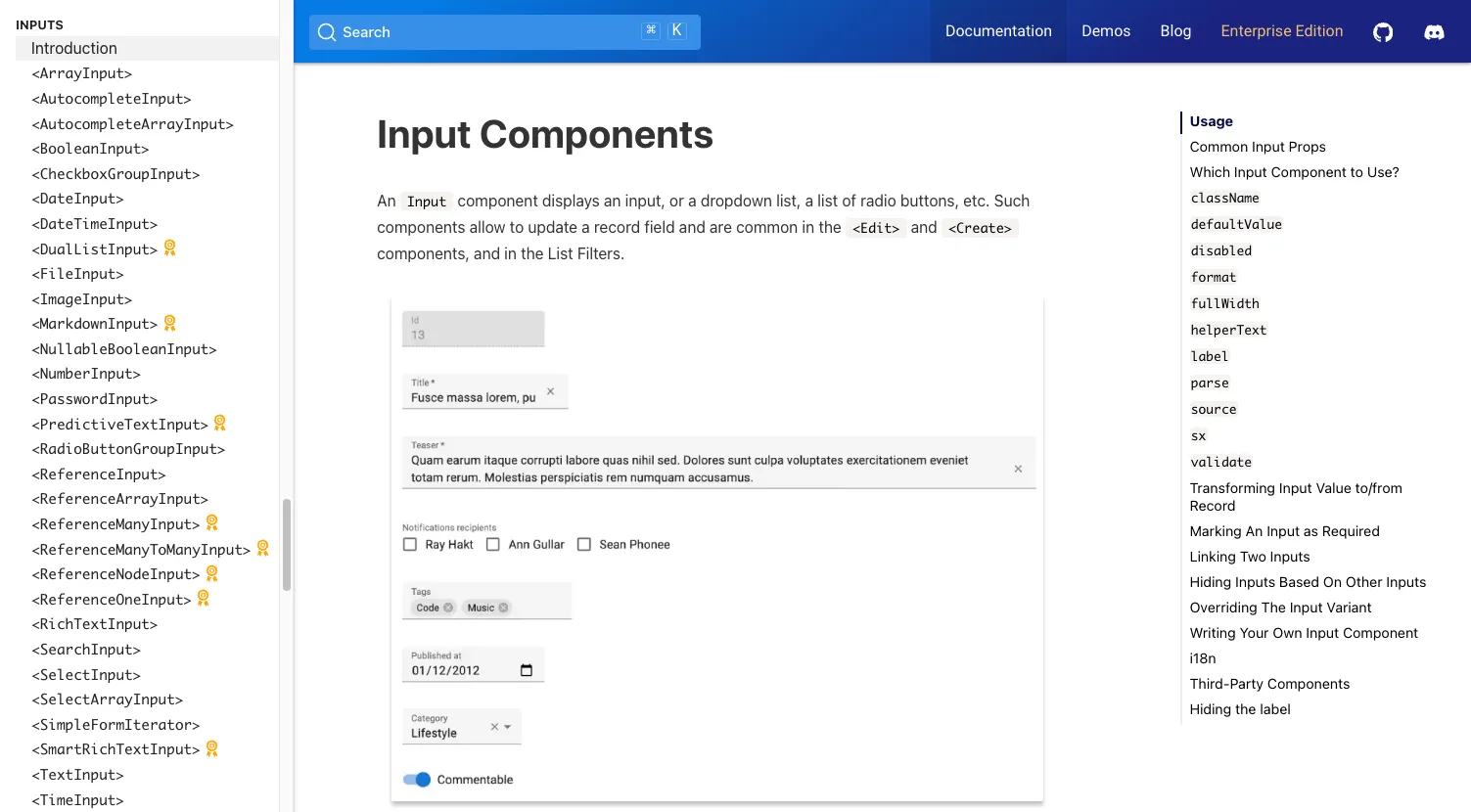Viewport: 1471px width, 812px height.
Task: Clear the Teaser input field
Action: click(1018, 469)
